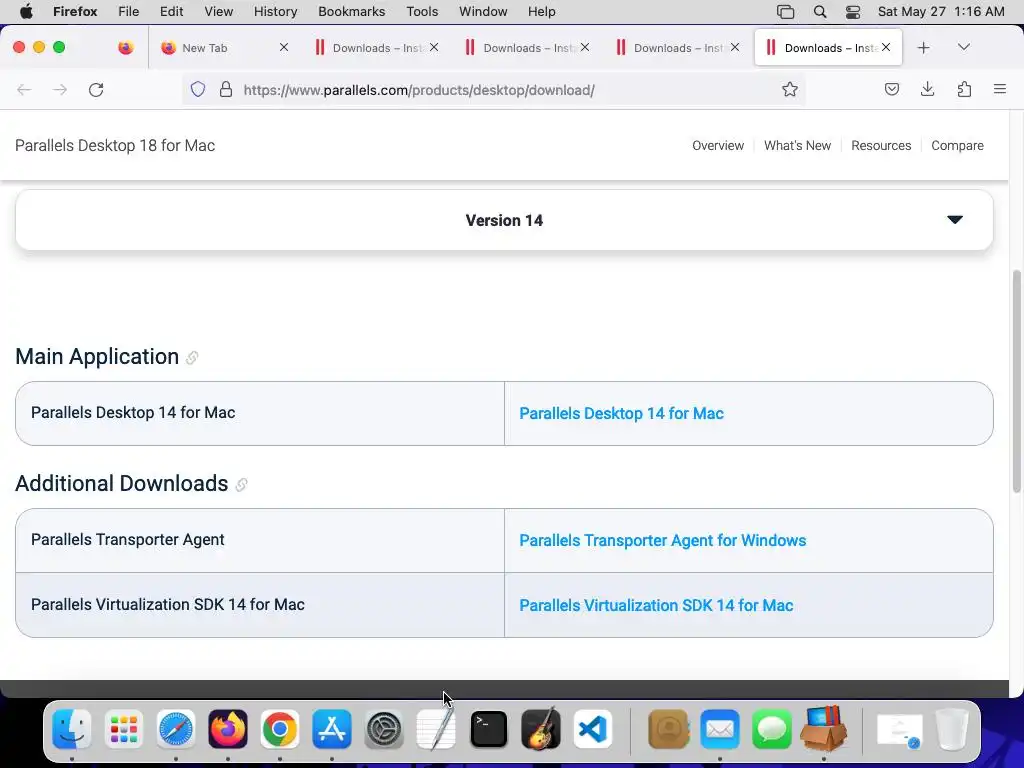Copy the Main Application anchor link icon
The height and width of the screenshot is (768, 1024).
[x=192, y=358]
